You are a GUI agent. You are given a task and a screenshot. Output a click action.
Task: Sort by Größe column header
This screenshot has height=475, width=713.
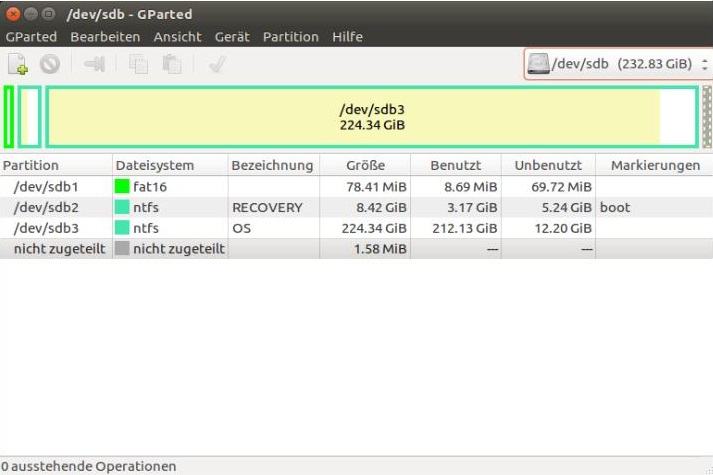365,165
